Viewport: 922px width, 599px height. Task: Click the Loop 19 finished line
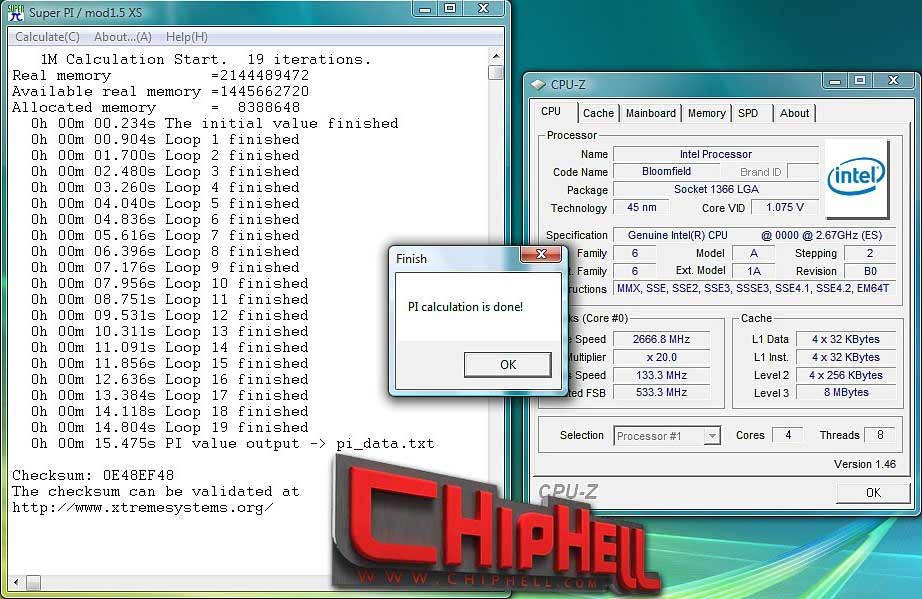169,427
